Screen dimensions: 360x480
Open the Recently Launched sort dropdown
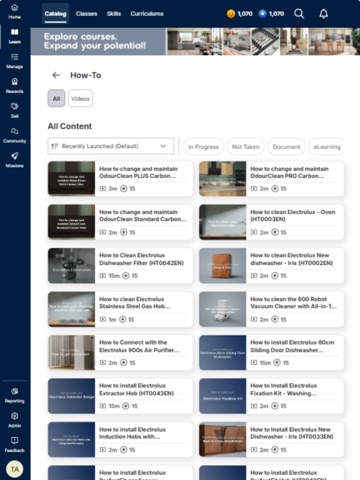click(x=111, y=146)
